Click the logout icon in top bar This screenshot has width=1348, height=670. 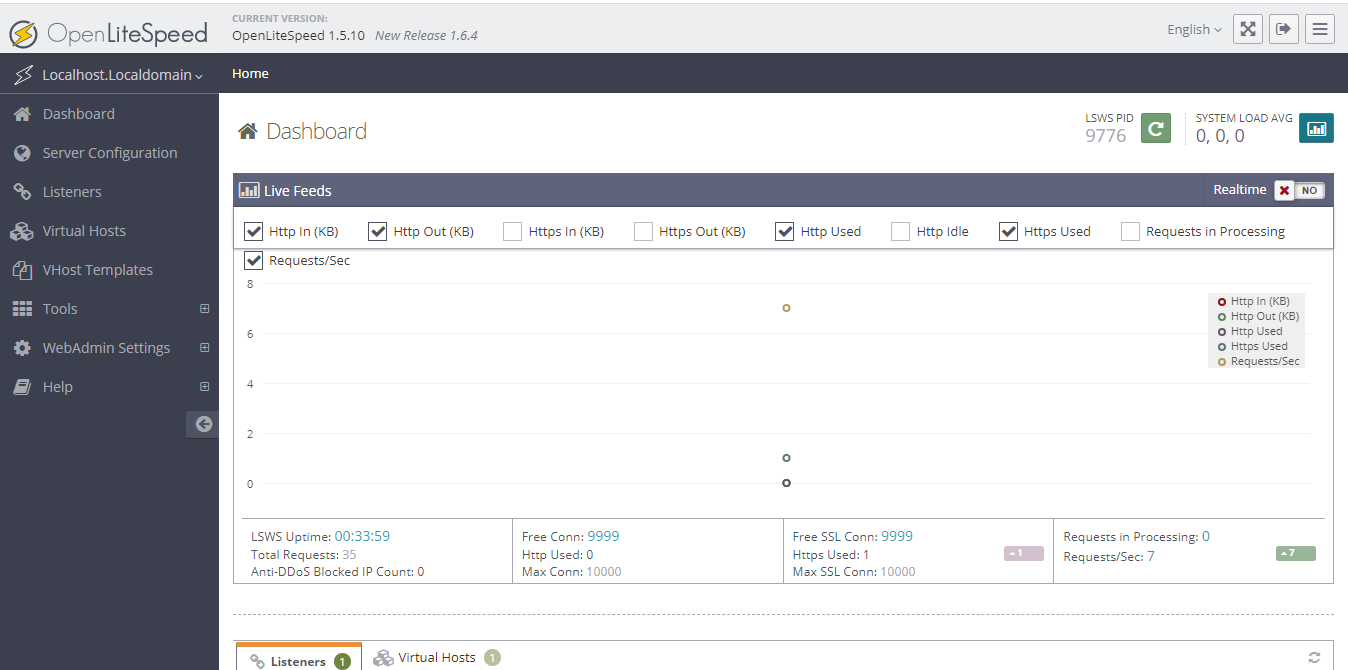tap(1283, 29)
